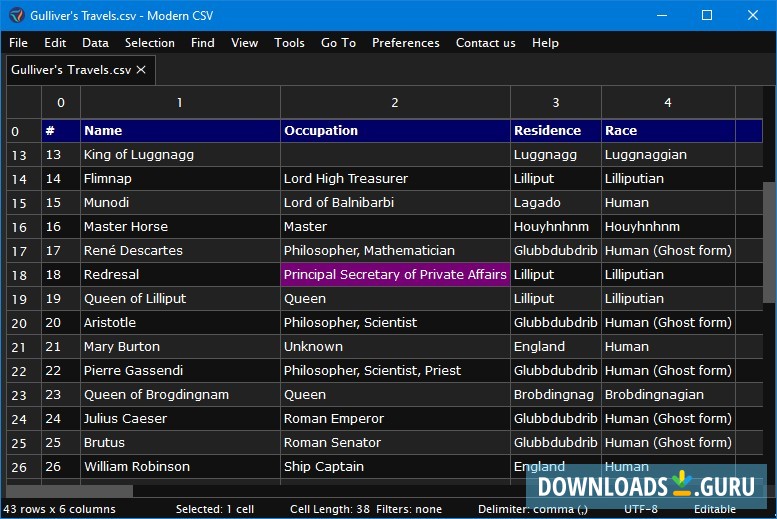Viewport: 777px width, 519px height.
Task: Click the Filters: none status text
Action: [409, 510]
